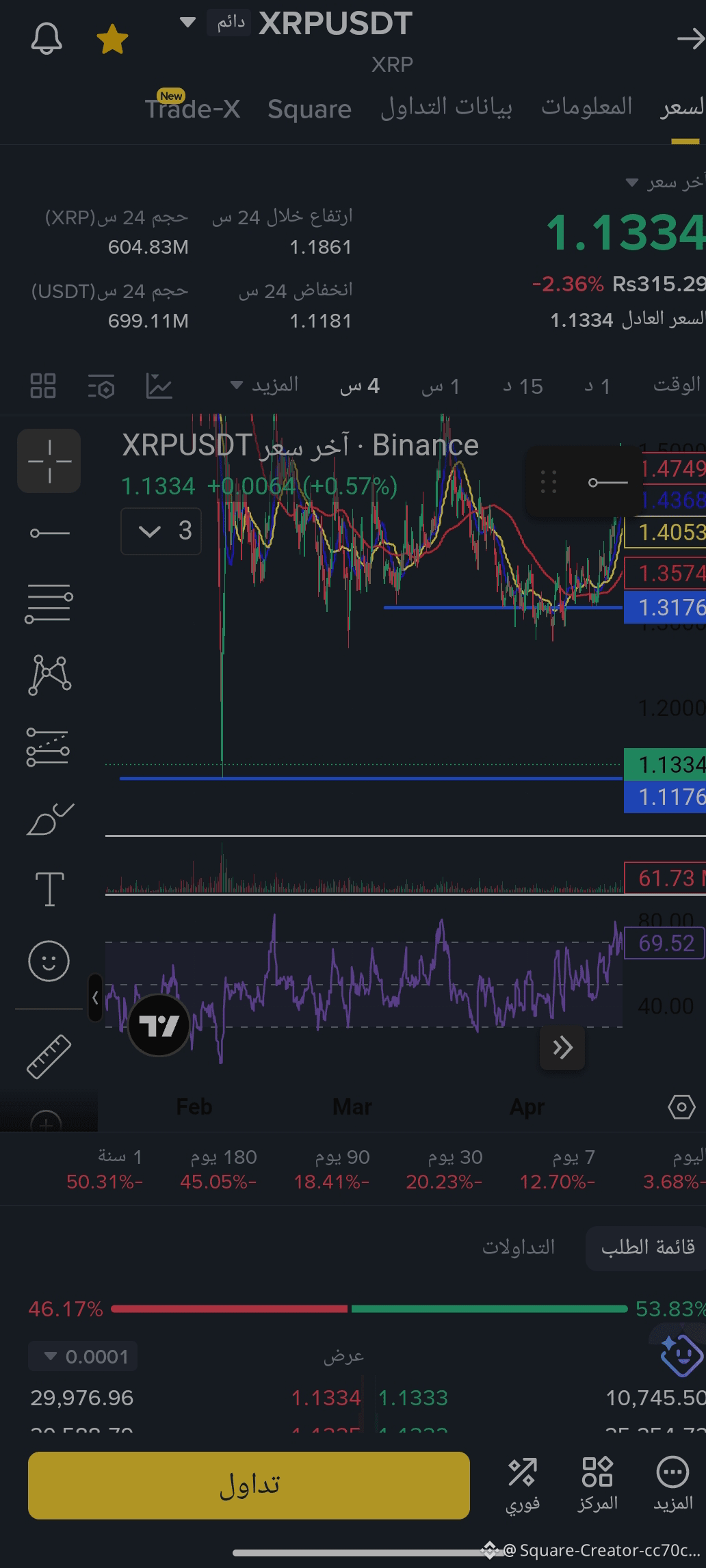This screenshot has height=1568, width=706.
Task: Select the 4 س timeframe
Action: pyautogui.click(x=360, y=386)
